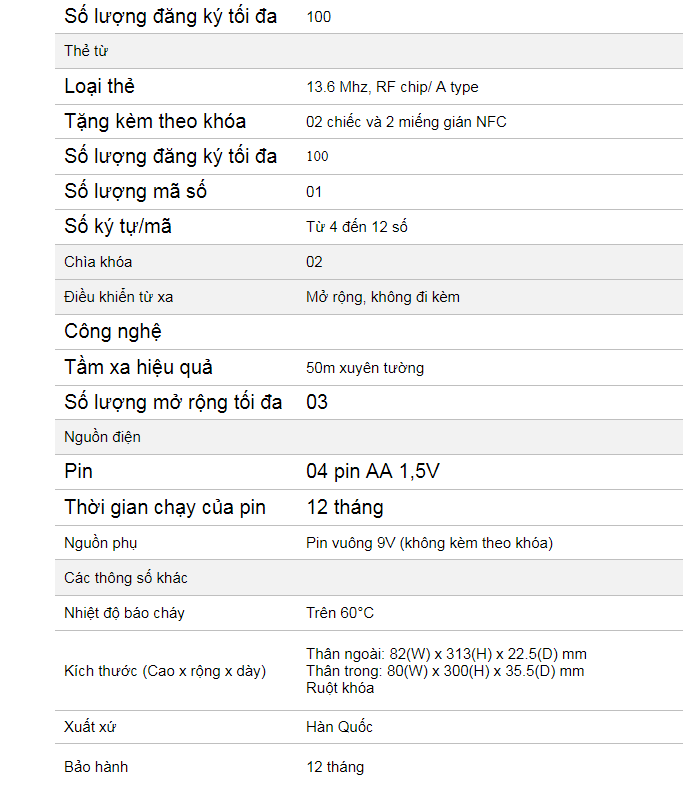
Task: Select the 'Loại thẻ' label
Action: click(99, 86)
